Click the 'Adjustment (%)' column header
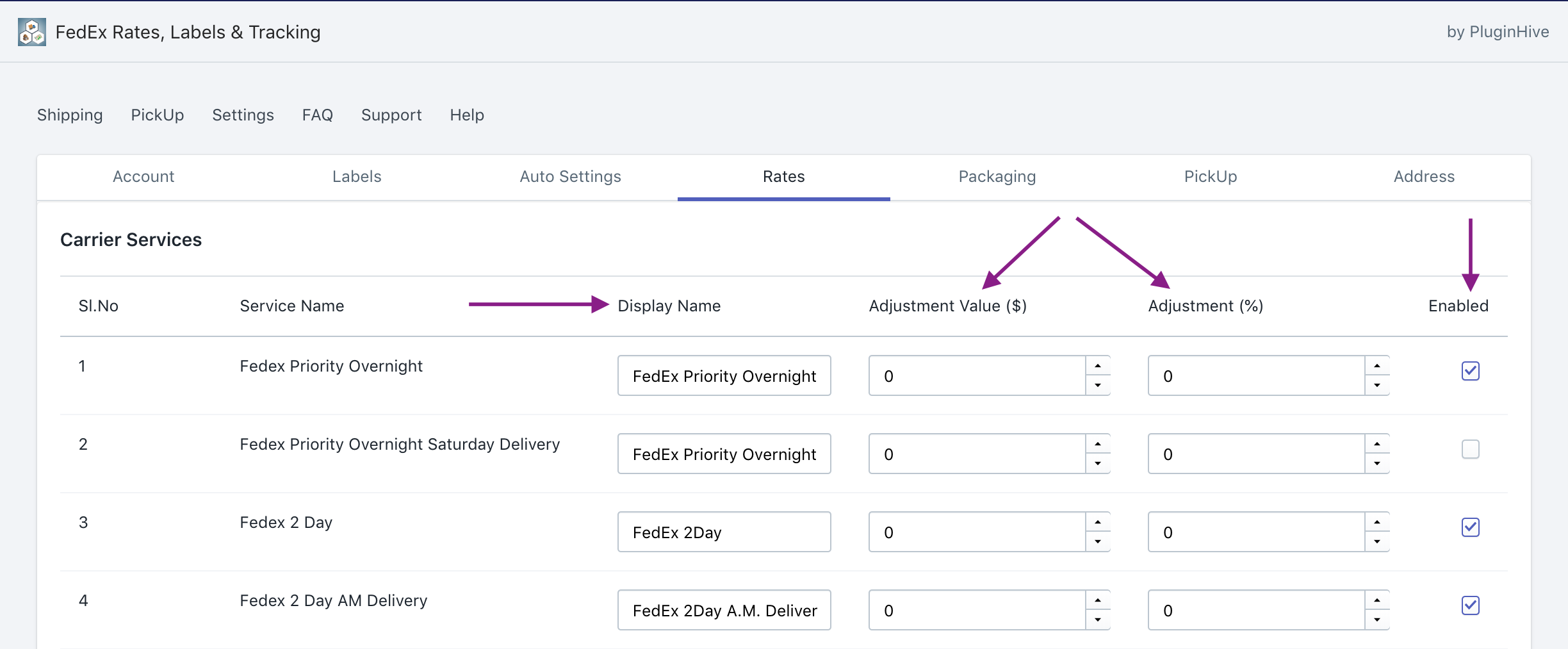This screenshot has width=1568, height=649. tap(1205, 306)
